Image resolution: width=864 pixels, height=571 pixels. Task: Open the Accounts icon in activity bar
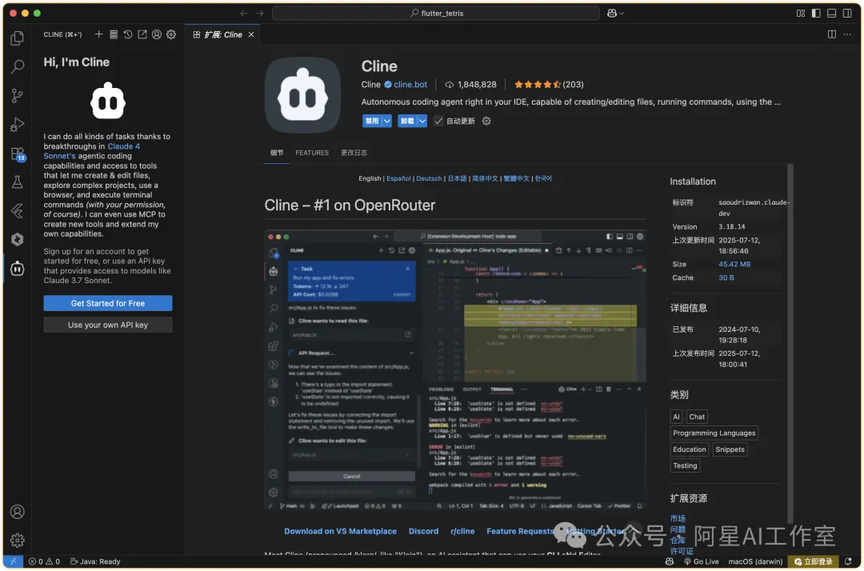[x=17, y=511]
